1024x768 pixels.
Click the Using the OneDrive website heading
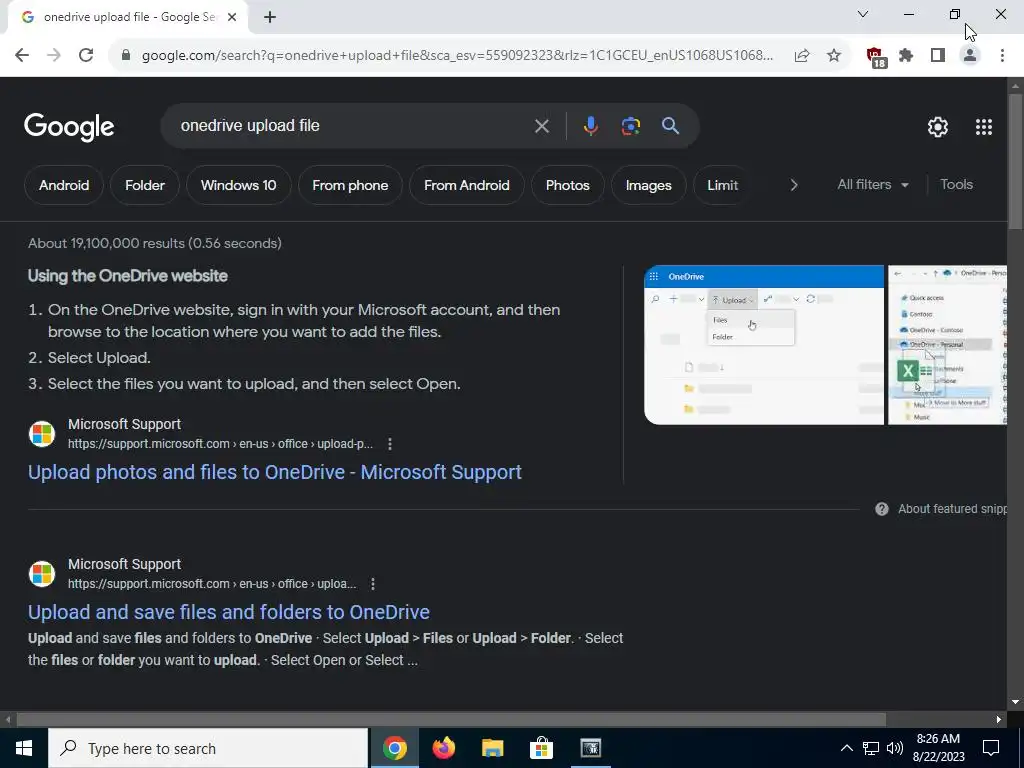[x=128, y=276]
